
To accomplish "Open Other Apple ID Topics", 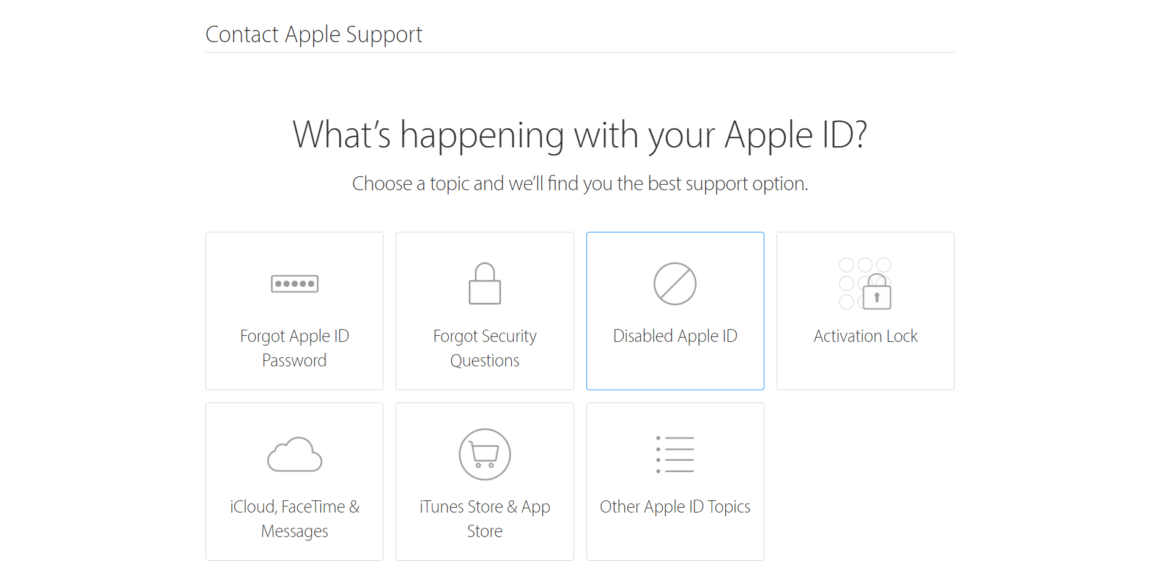I will 675,481.
